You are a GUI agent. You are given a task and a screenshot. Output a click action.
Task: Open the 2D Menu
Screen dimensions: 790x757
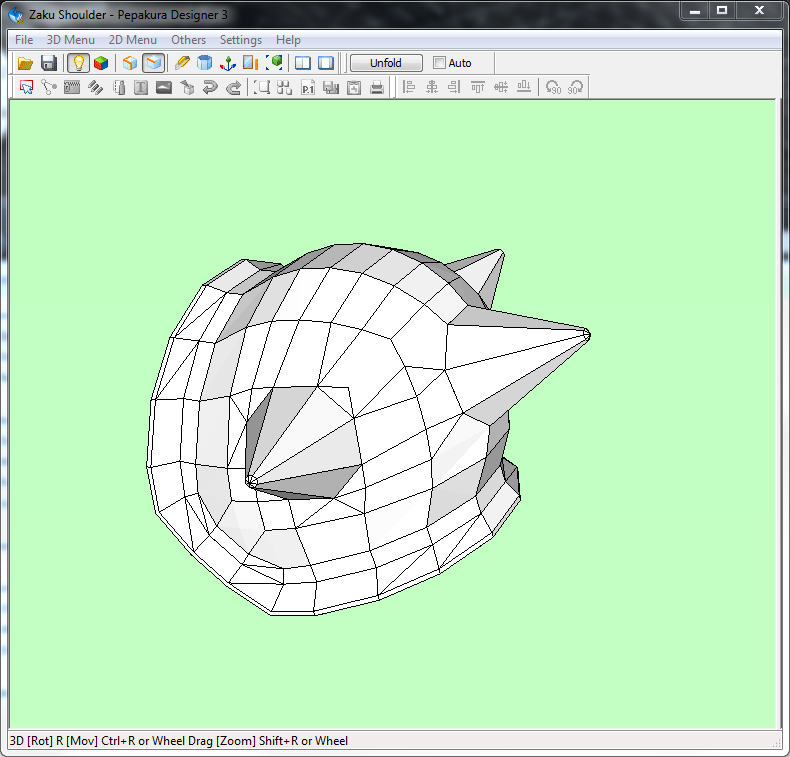click(133, 40)
